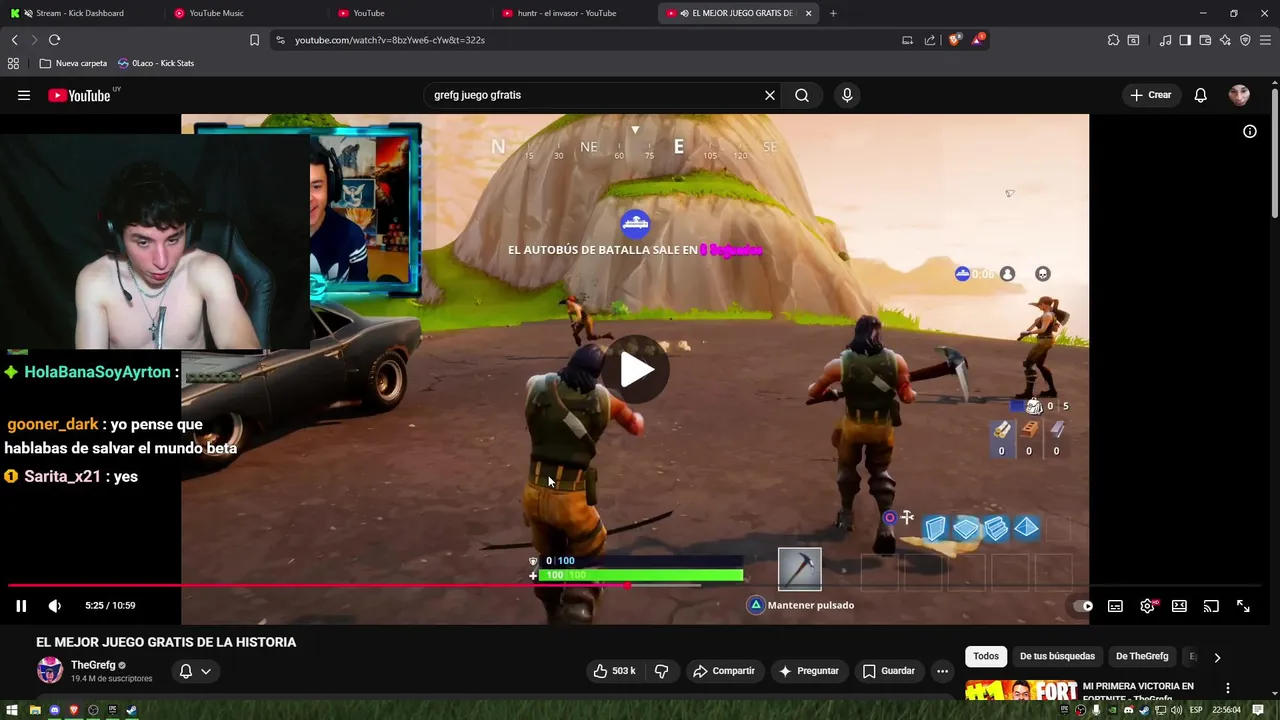Open Epic Games Launcher from the taskbar
Screen dimensions: 1280x720
point(112,710)
